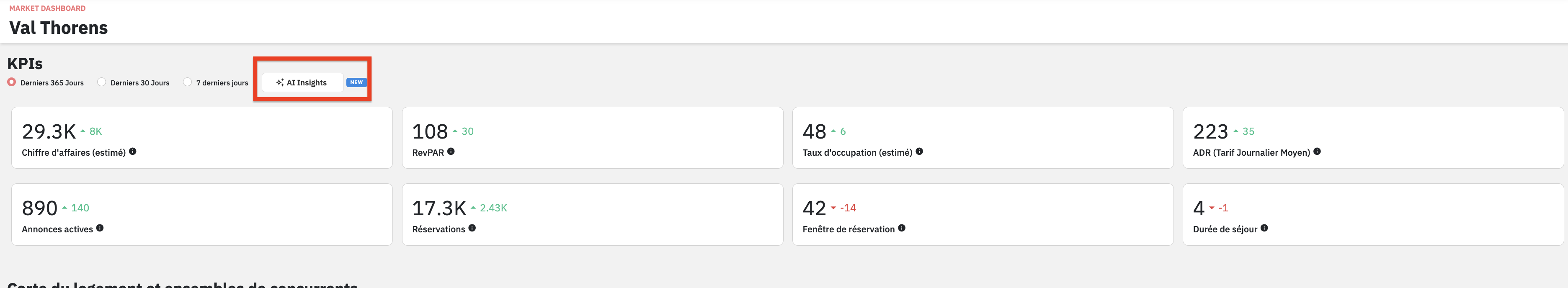1568x288 pixels.
Task: Click the MARKET DASHBOARD breadcrumb label
Action: (x=47, y=8)
